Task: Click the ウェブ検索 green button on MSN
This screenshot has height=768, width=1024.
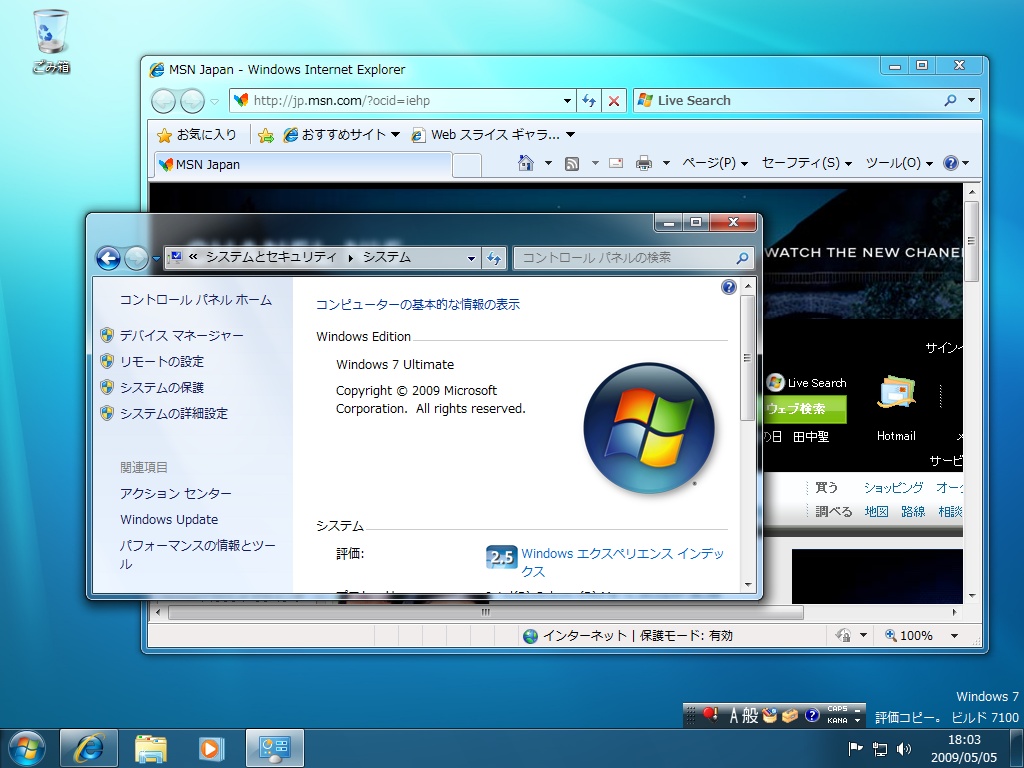Action: tap(805, 409)
